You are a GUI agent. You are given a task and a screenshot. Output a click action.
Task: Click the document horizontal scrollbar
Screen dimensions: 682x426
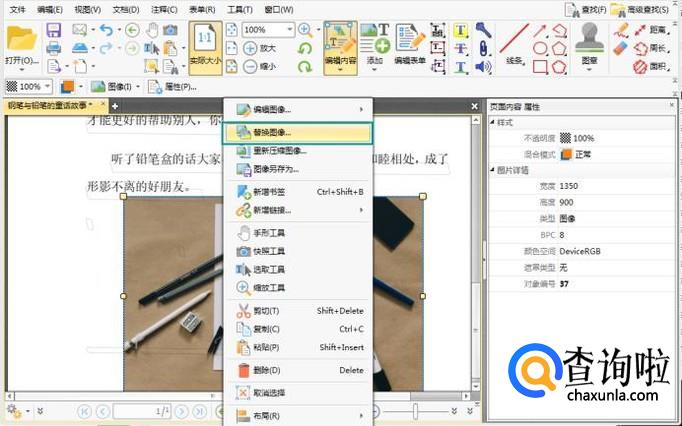tap(238, 396)
